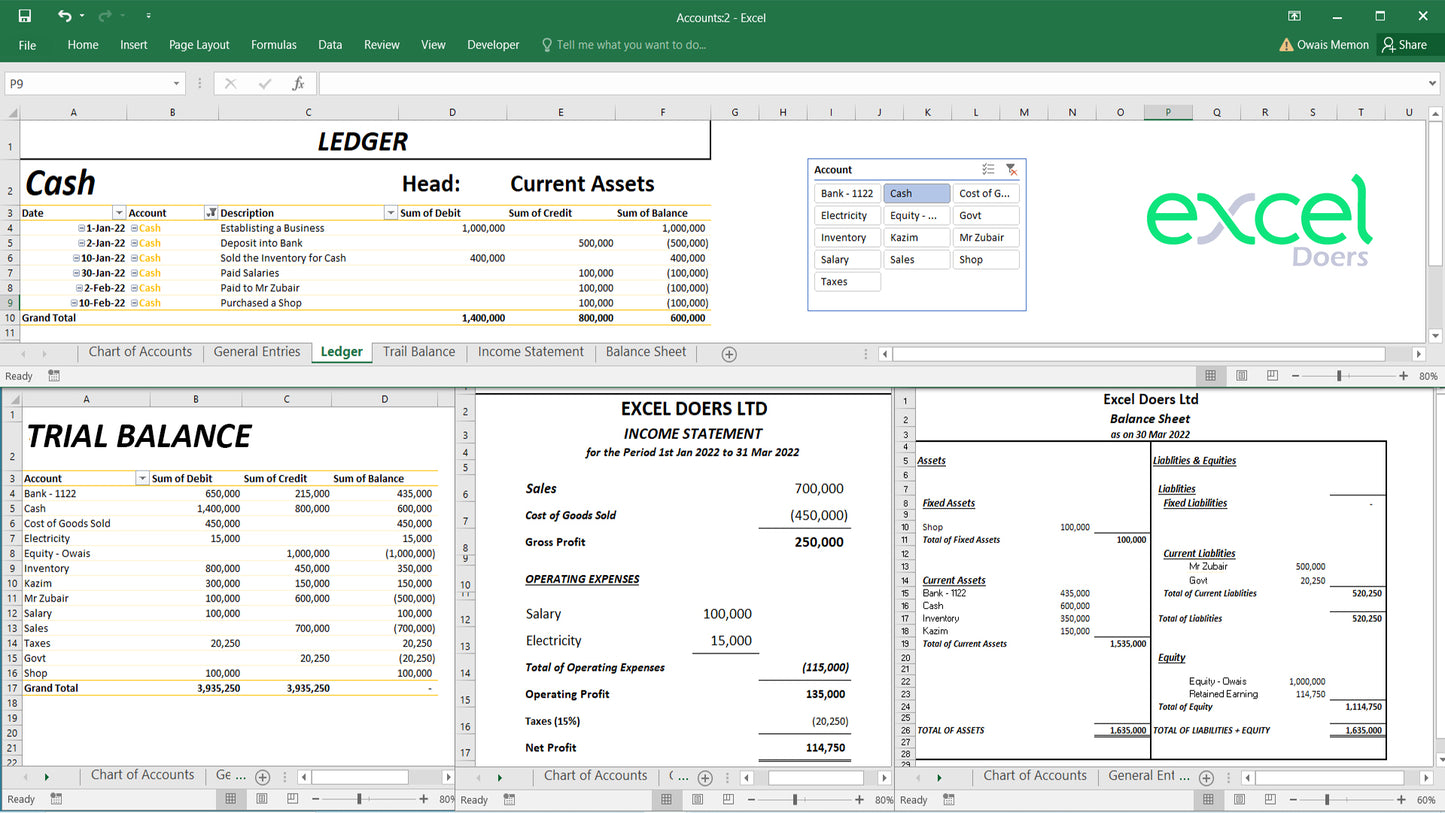
Task: Open Account filter dropdown in Trial Balance
Action: (141, 479)
